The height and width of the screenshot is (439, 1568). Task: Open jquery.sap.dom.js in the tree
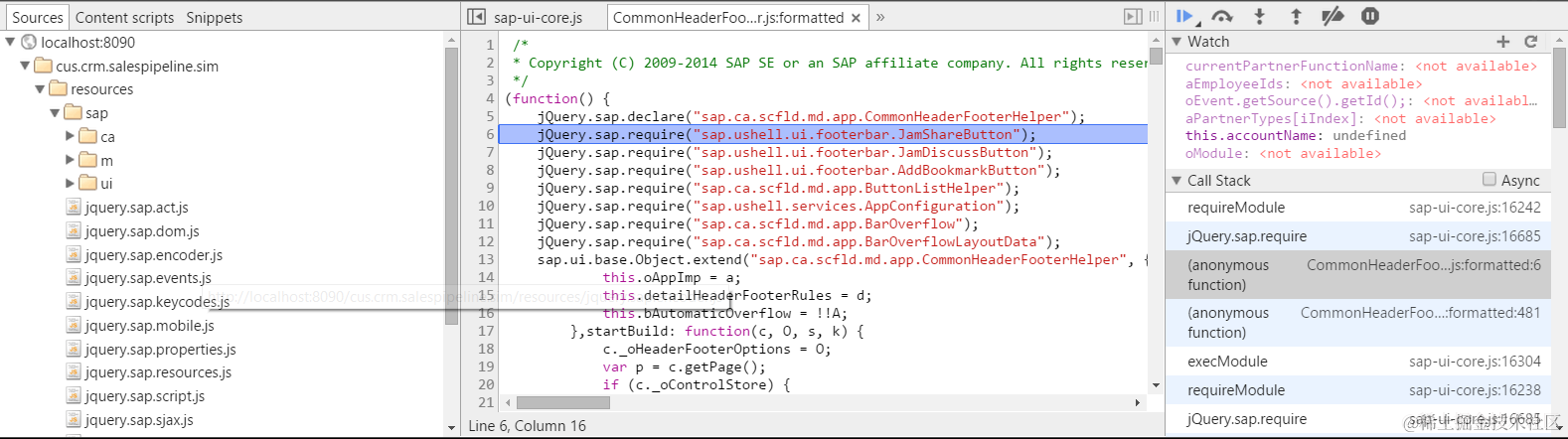pyautogui.click(x=142, y=231)
